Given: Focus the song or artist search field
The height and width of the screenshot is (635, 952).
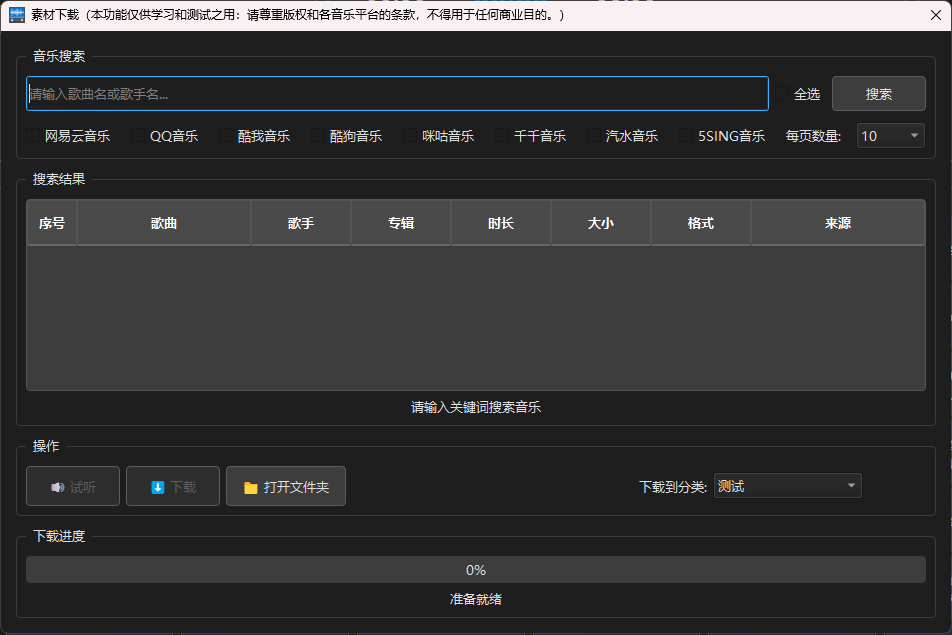Looking at the screenshot, I should [397, 94].
